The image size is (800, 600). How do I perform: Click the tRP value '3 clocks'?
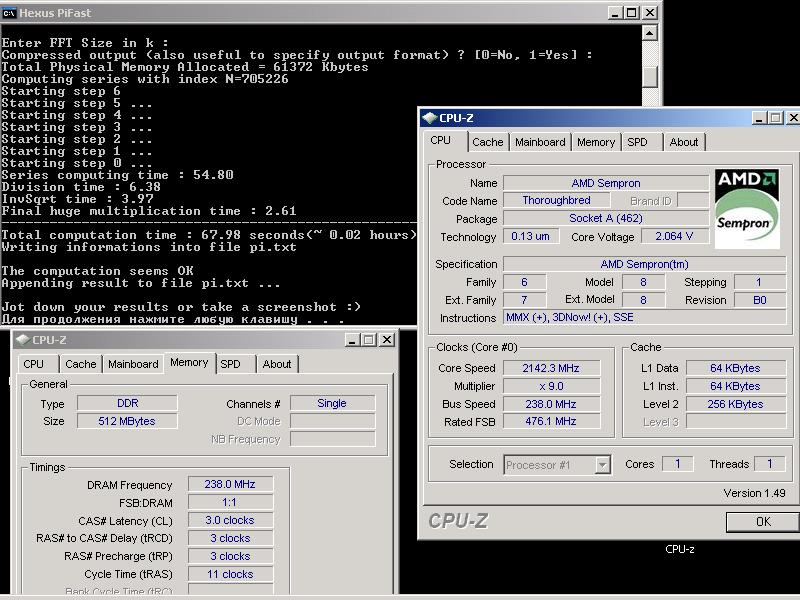(230, 556)
